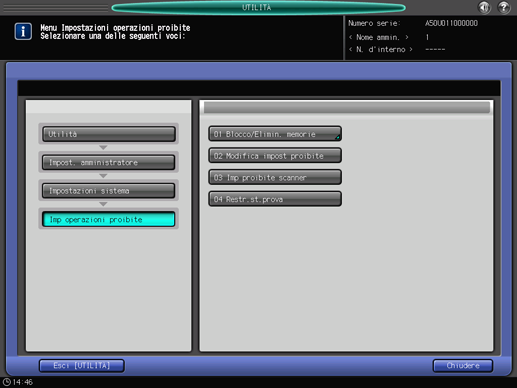Open 02 Modifica impost proibite
This screenshot has height=388, width=517.
tap(275, 156)
